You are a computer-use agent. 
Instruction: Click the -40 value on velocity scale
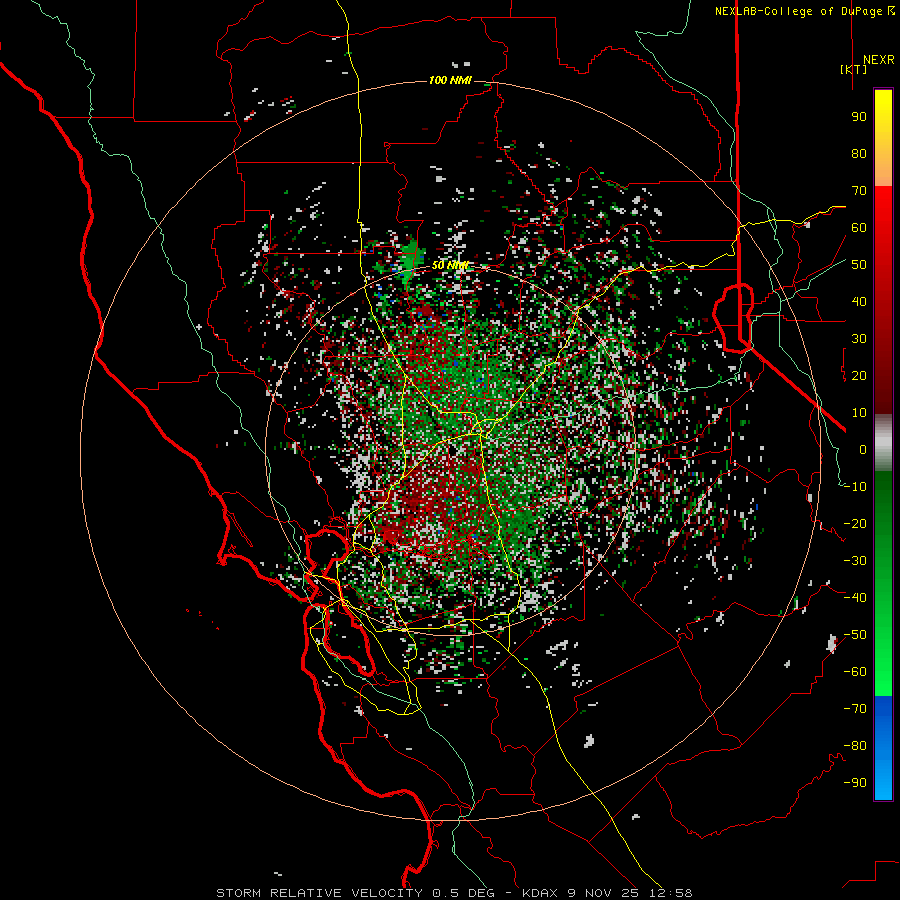point(855,598)
